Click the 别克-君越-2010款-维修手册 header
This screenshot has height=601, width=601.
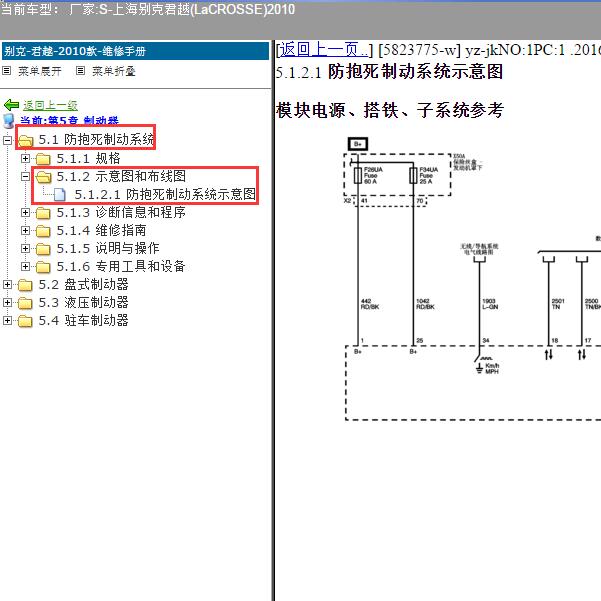click(135, 51)
